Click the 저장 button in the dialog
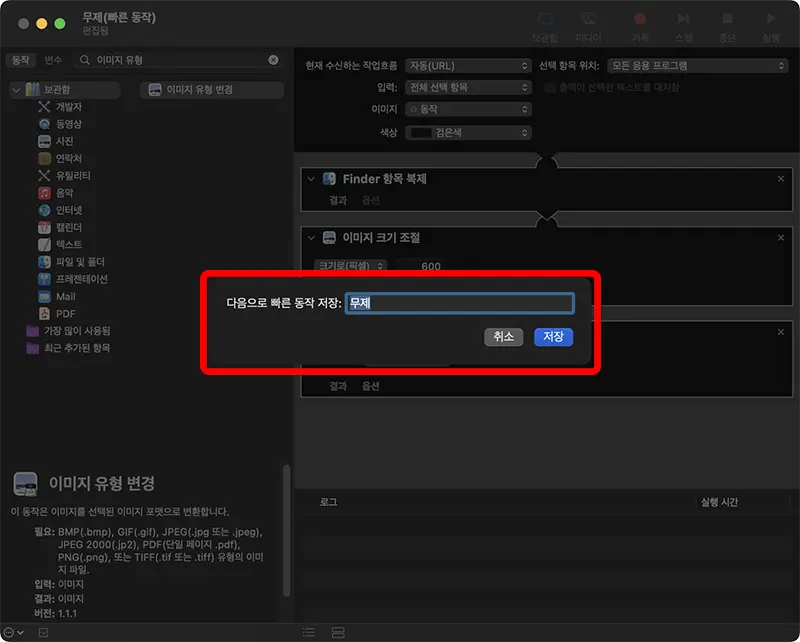Viewport: 800px width, 642px height. click(553, 337)
